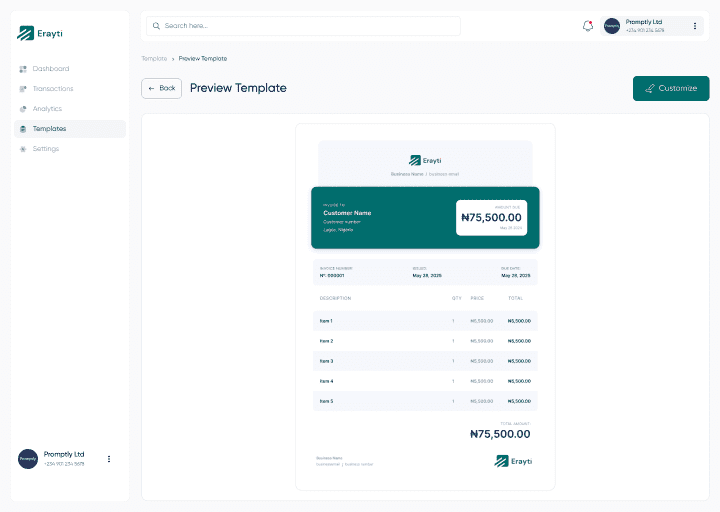
Task: Open the Settings menu item
Action: pos(45,149)
